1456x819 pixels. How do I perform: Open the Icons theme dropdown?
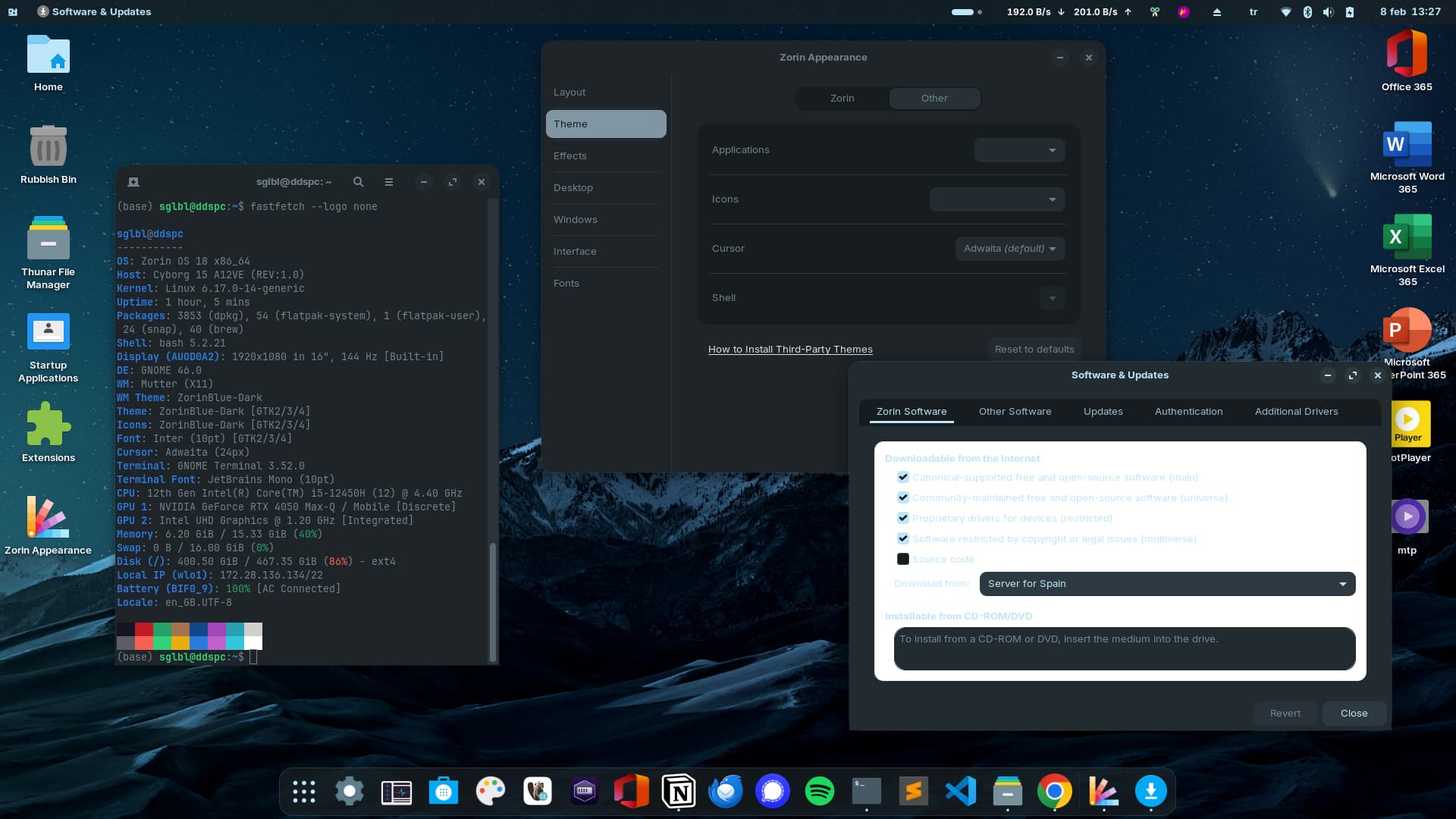pos(996,199)
